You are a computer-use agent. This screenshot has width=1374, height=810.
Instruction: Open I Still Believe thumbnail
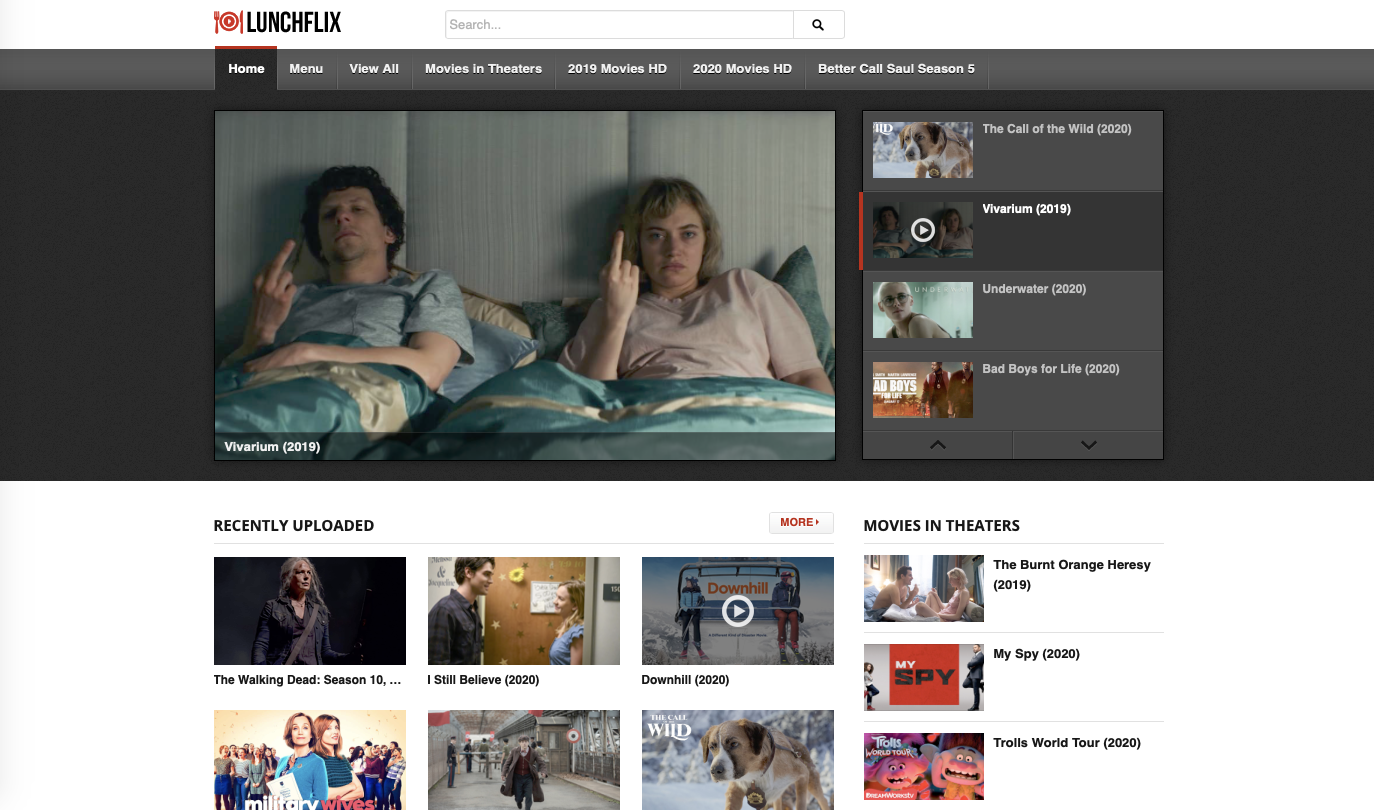[x=524, y=611]
